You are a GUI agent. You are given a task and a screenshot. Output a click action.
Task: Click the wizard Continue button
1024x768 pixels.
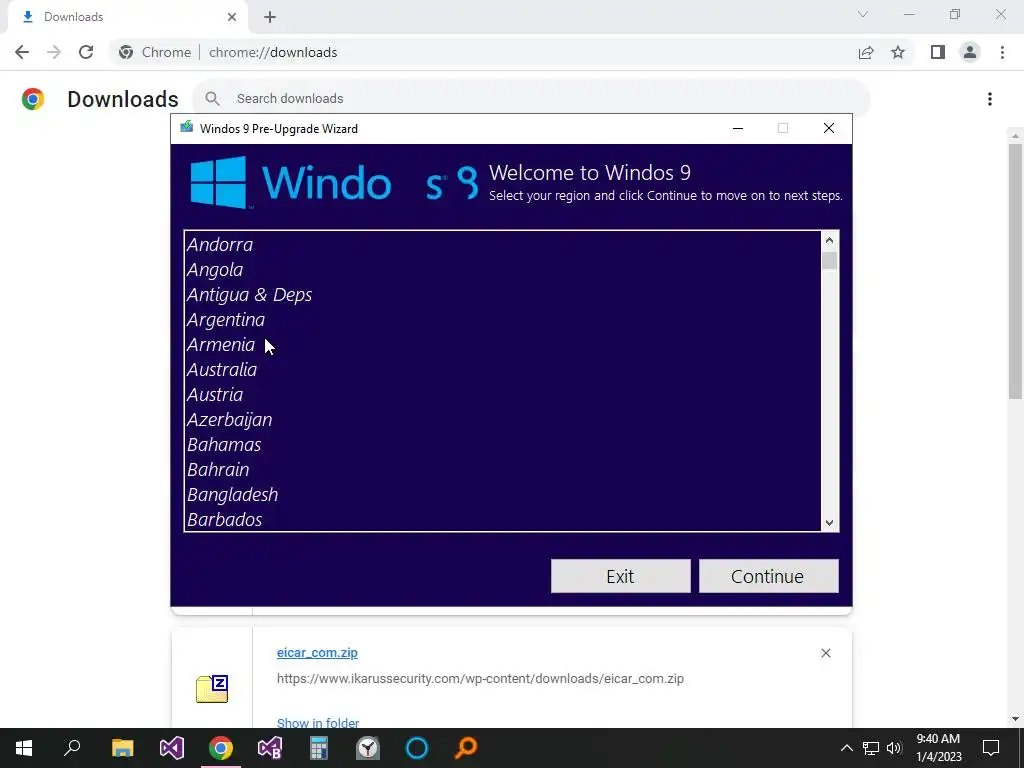pyautogui.click(x=769, y=576)
